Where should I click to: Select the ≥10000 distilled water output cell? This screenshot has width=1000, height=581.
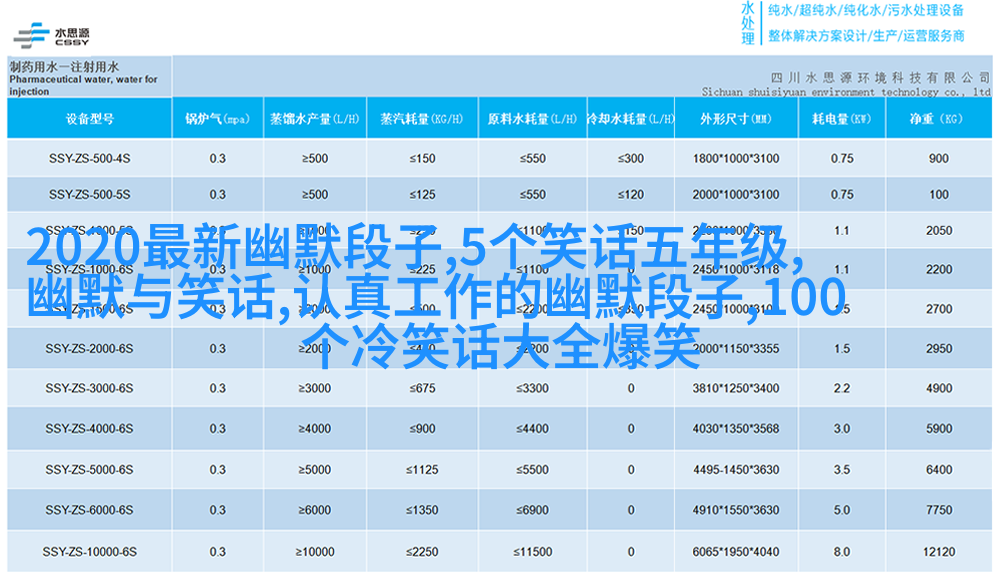[x=314, y=552]
